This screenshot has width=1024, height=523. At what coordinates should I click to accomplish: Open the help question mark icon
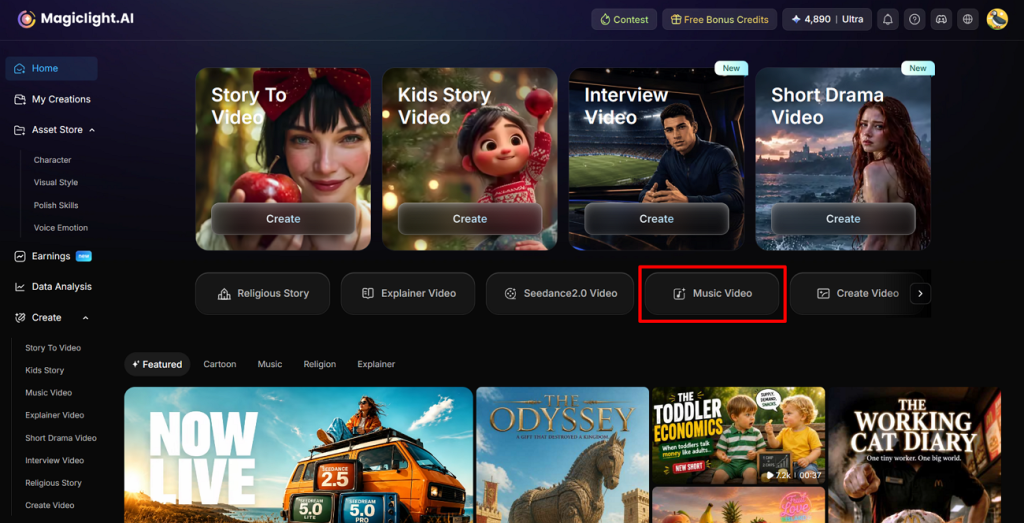tap(914, 20)
